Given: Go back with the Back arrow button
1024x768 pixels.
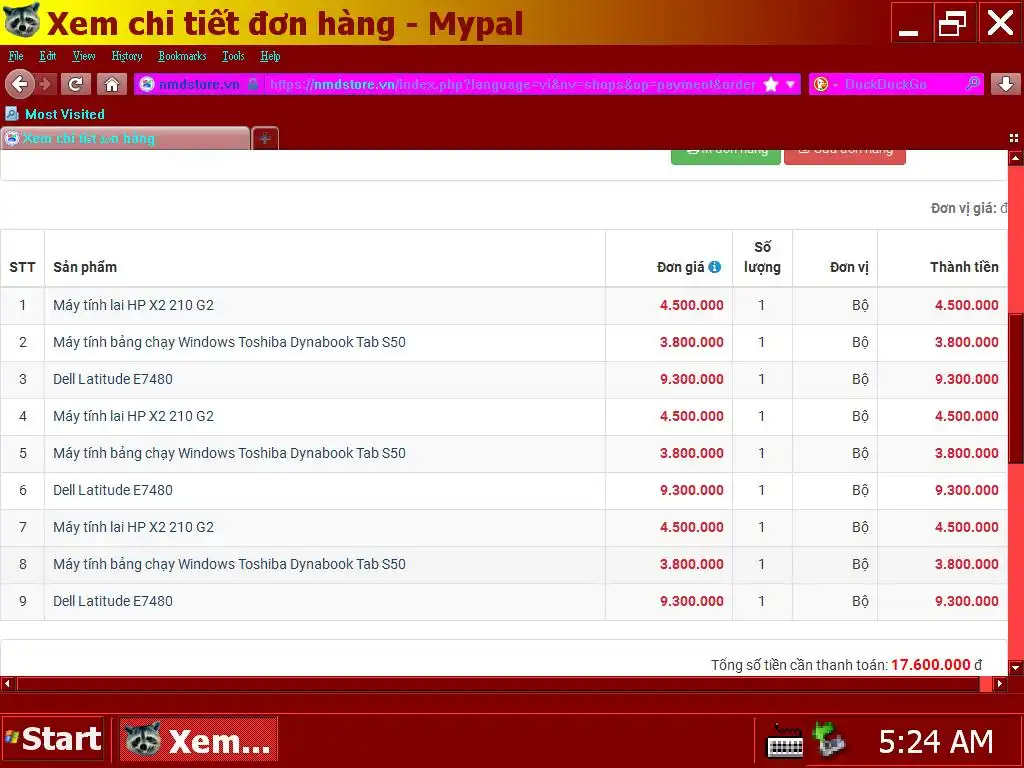Looking at the screenshot, I should pos(20,84).
